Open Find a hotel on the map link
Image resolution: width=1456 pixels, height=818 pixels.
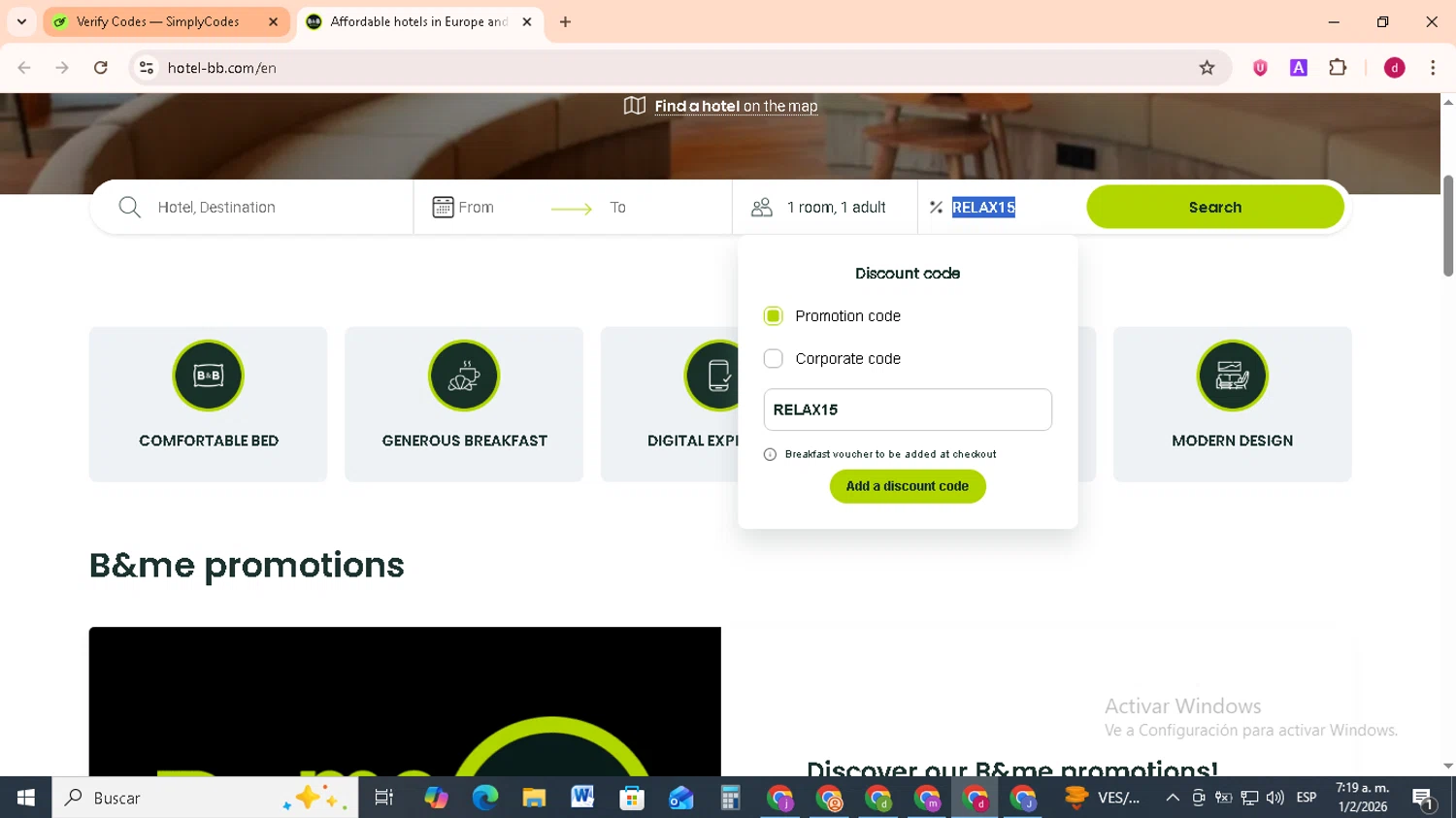[x=736, y=106]
